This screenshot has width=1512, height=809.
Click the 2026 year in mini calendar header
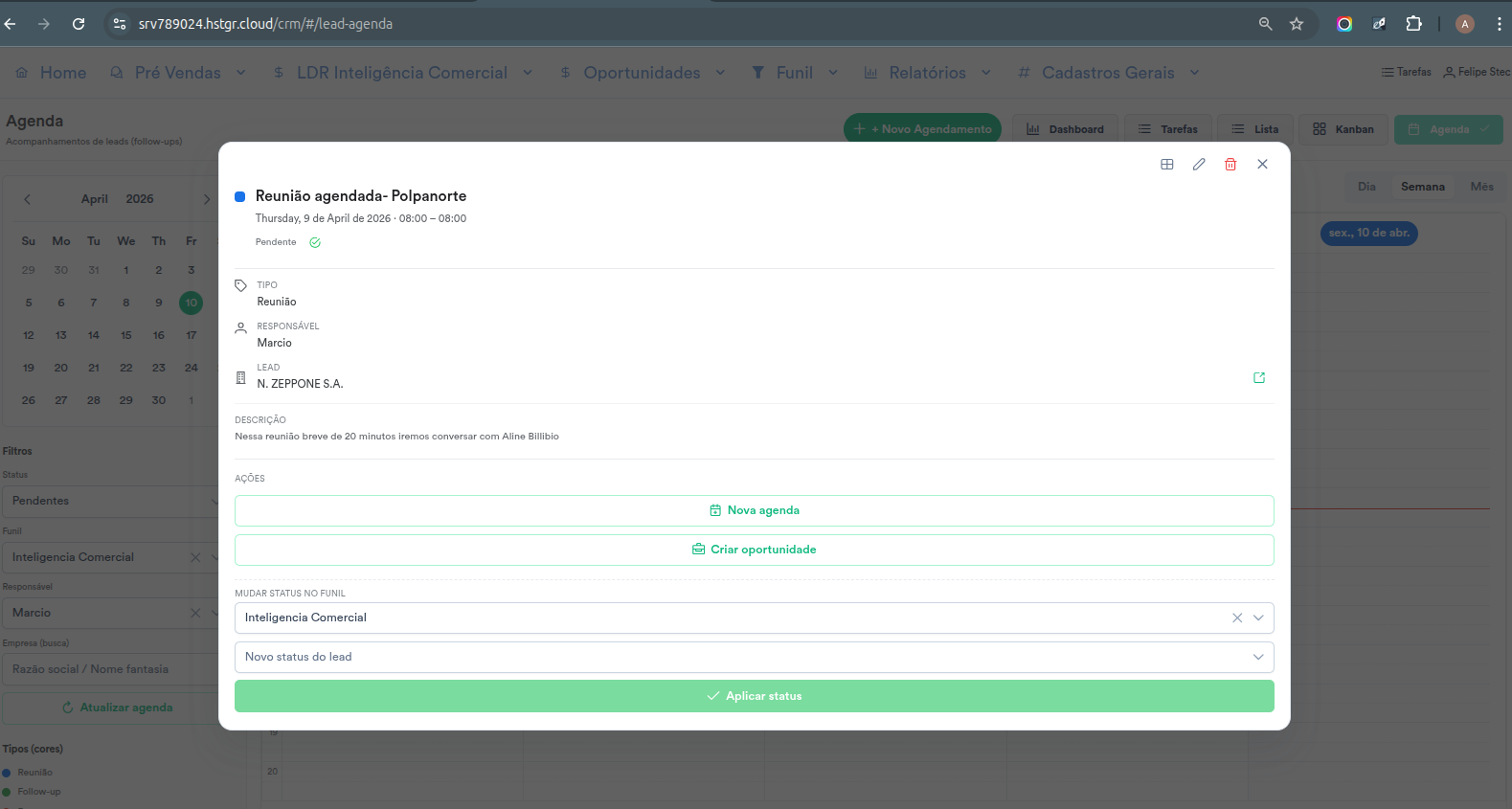pyautogui.click(x=140, y=199)
